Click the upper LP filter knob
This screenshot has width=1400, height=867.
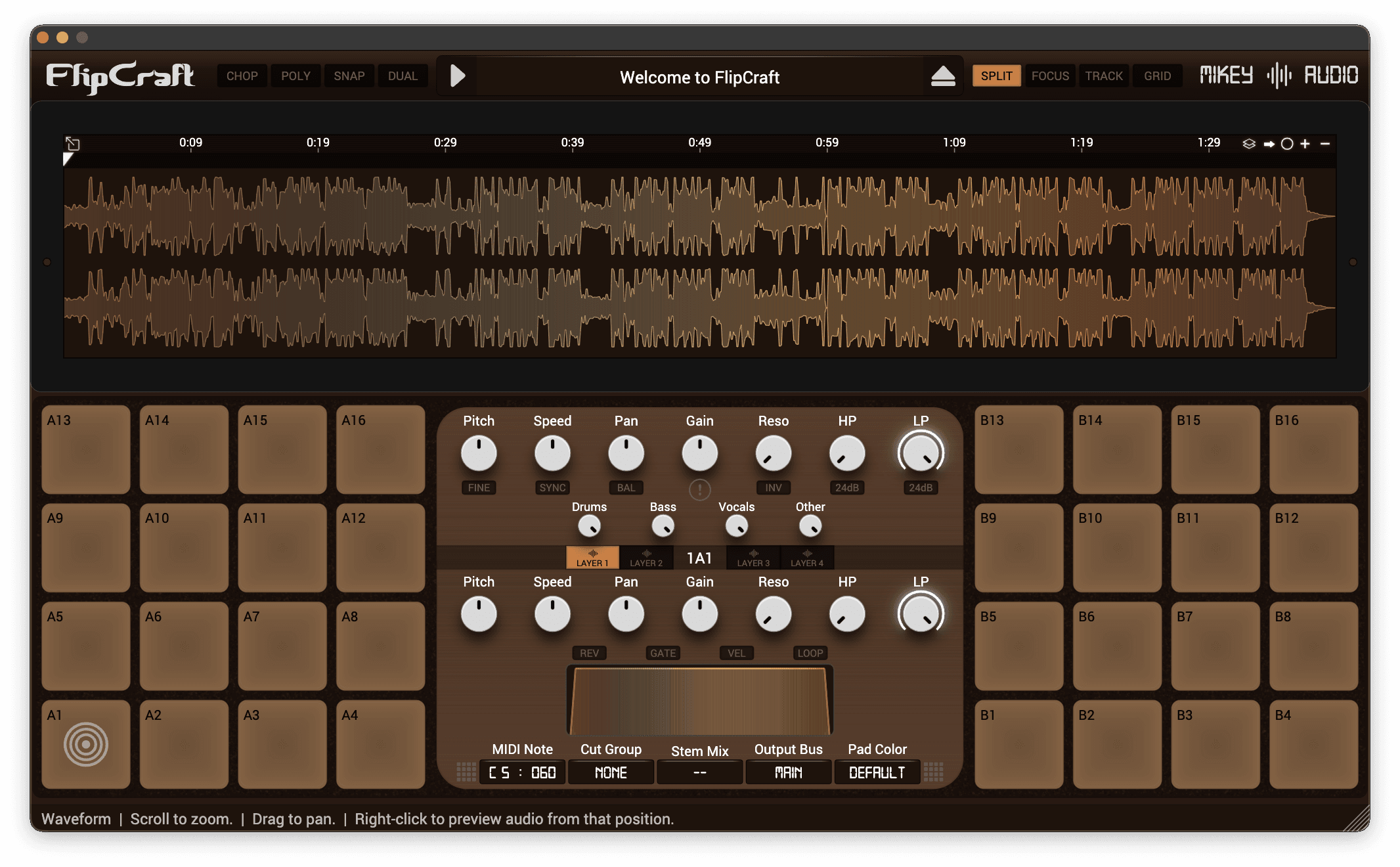click(921, 453)
